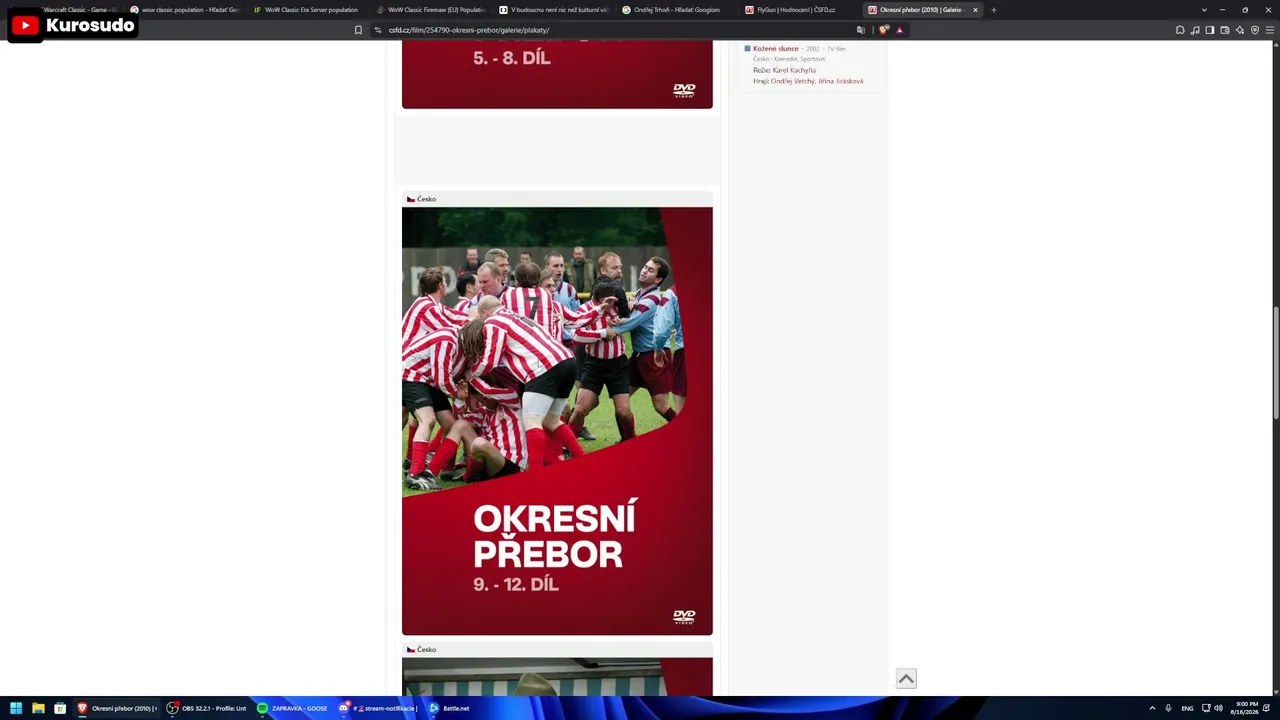Toggle the browser sidebar panel icon
This screenshot has height=720, width=1280.
[1210, 30]
